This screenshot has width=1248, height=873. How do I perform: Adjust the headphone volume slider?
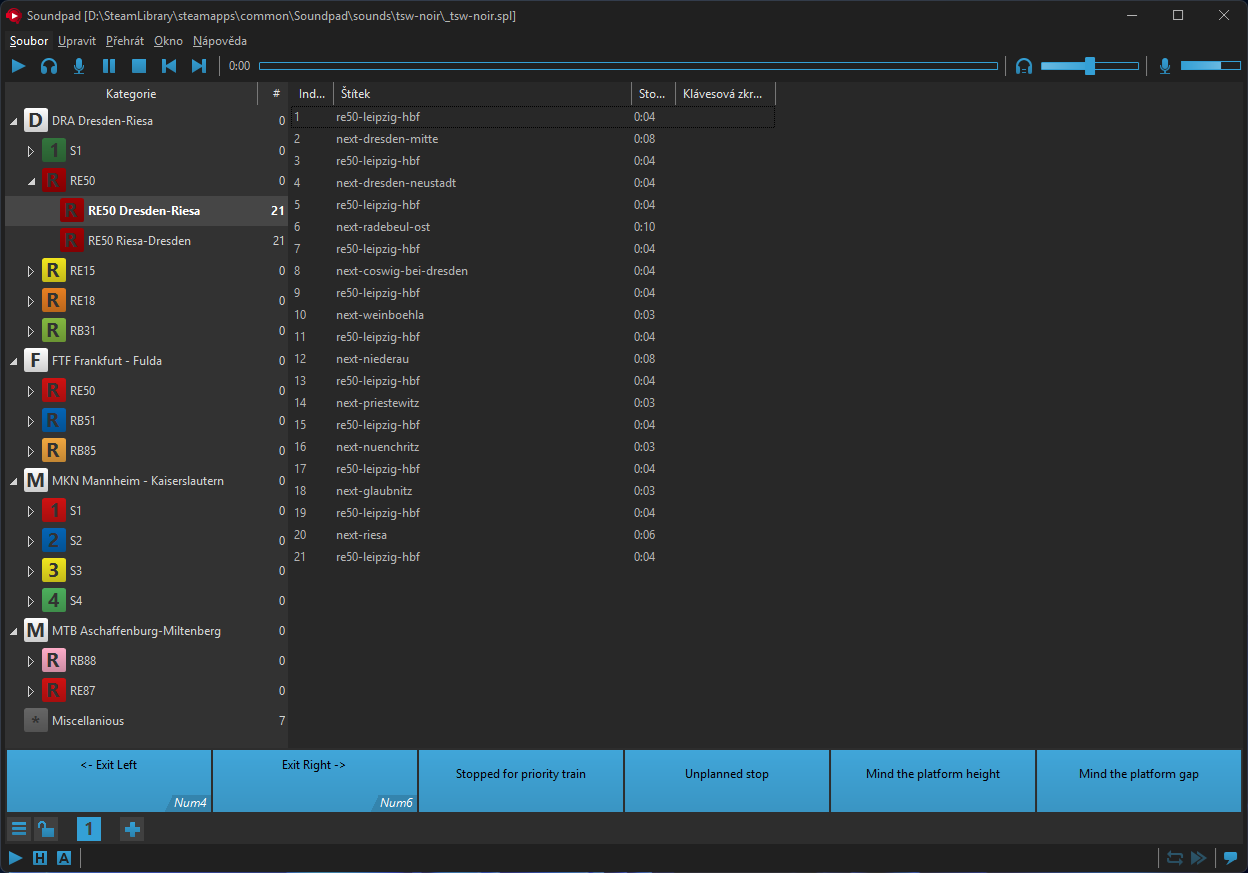pyautogui.click(x=1090, y=66)
